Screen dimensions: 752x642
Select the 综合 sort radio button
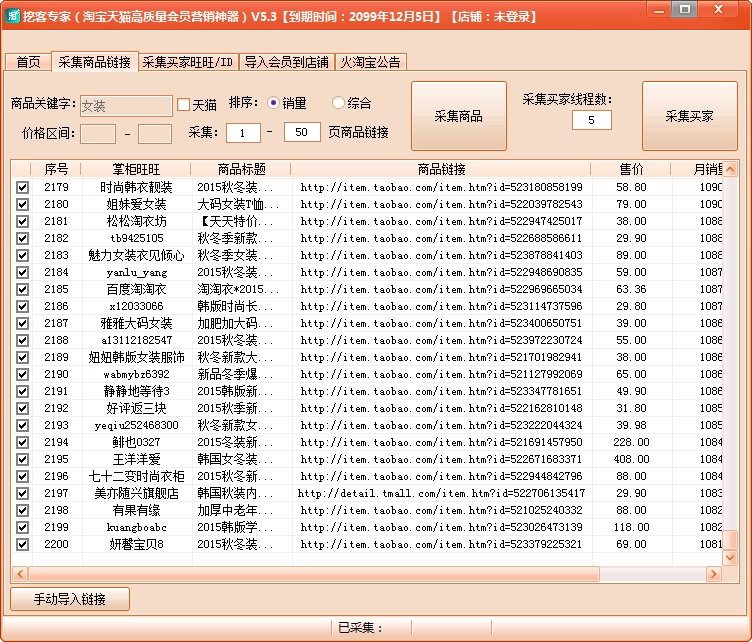[x=338, y=103]
